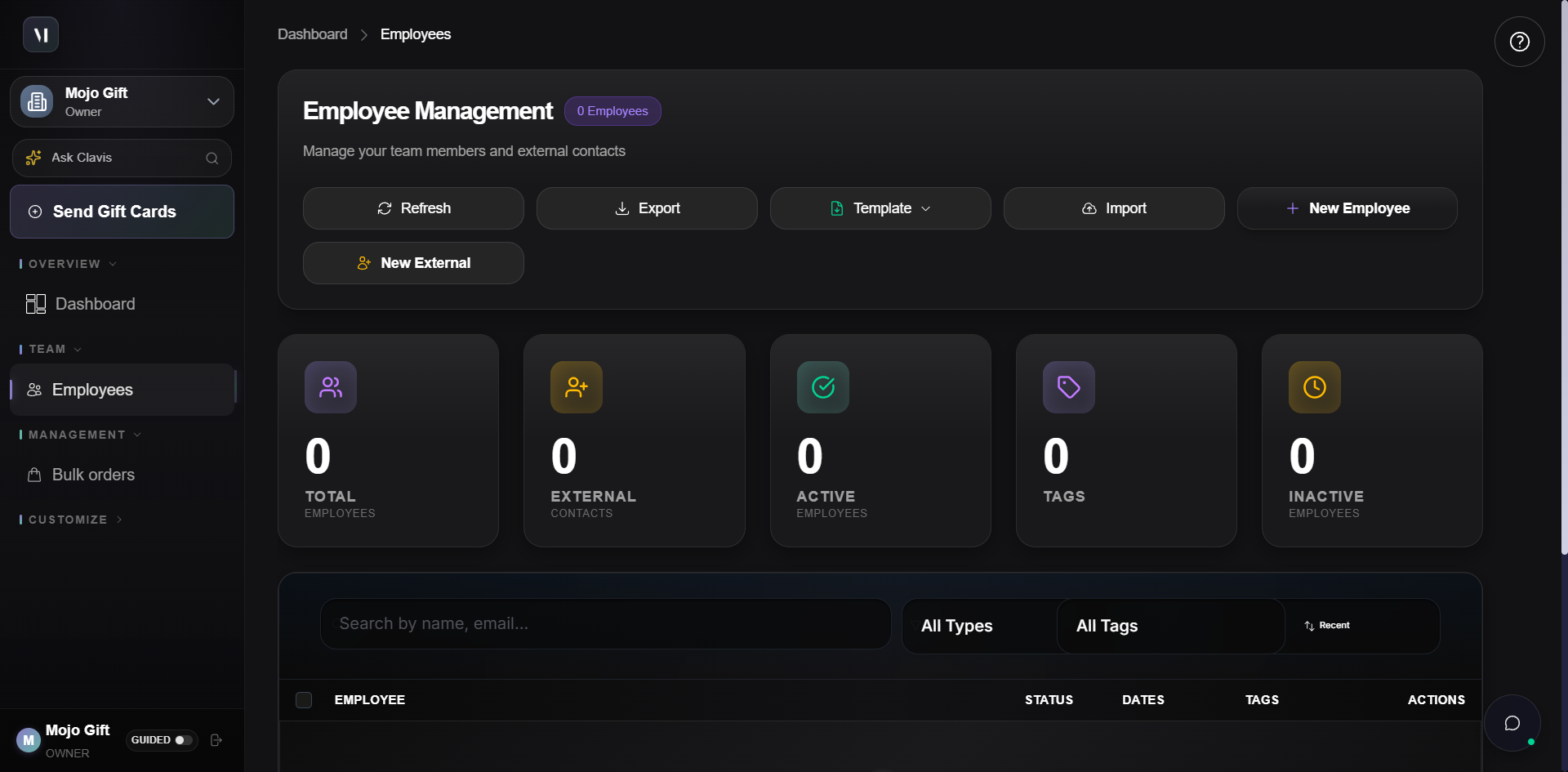The height and width of the screenshot is (772, 1568).
Task: Click the Dashboard layout icon in the sidebar
Action: click(x=35, y=304)
